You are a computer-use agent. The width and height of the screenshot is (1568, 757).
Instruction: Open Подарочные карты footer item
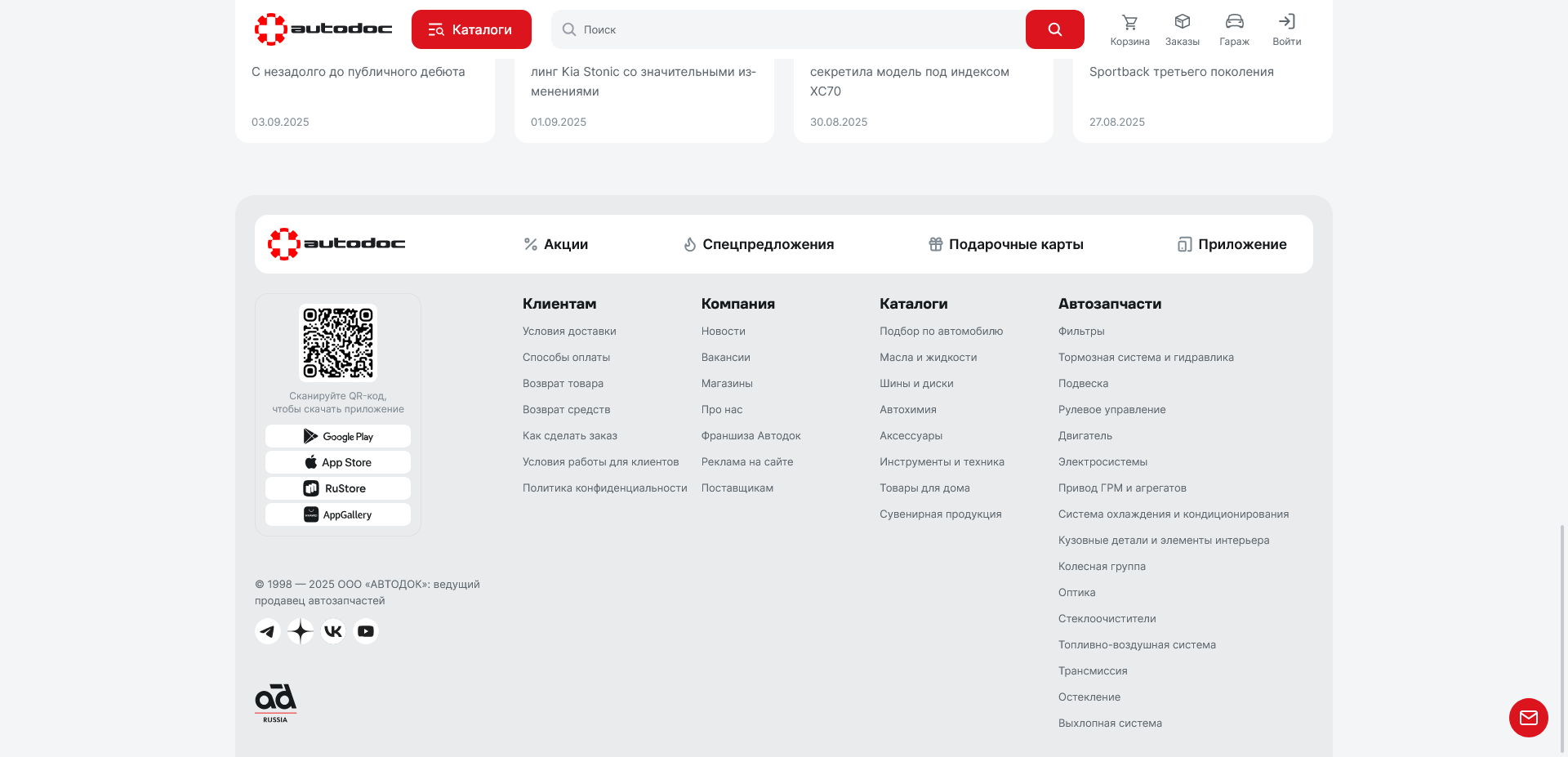point(1006,244)
